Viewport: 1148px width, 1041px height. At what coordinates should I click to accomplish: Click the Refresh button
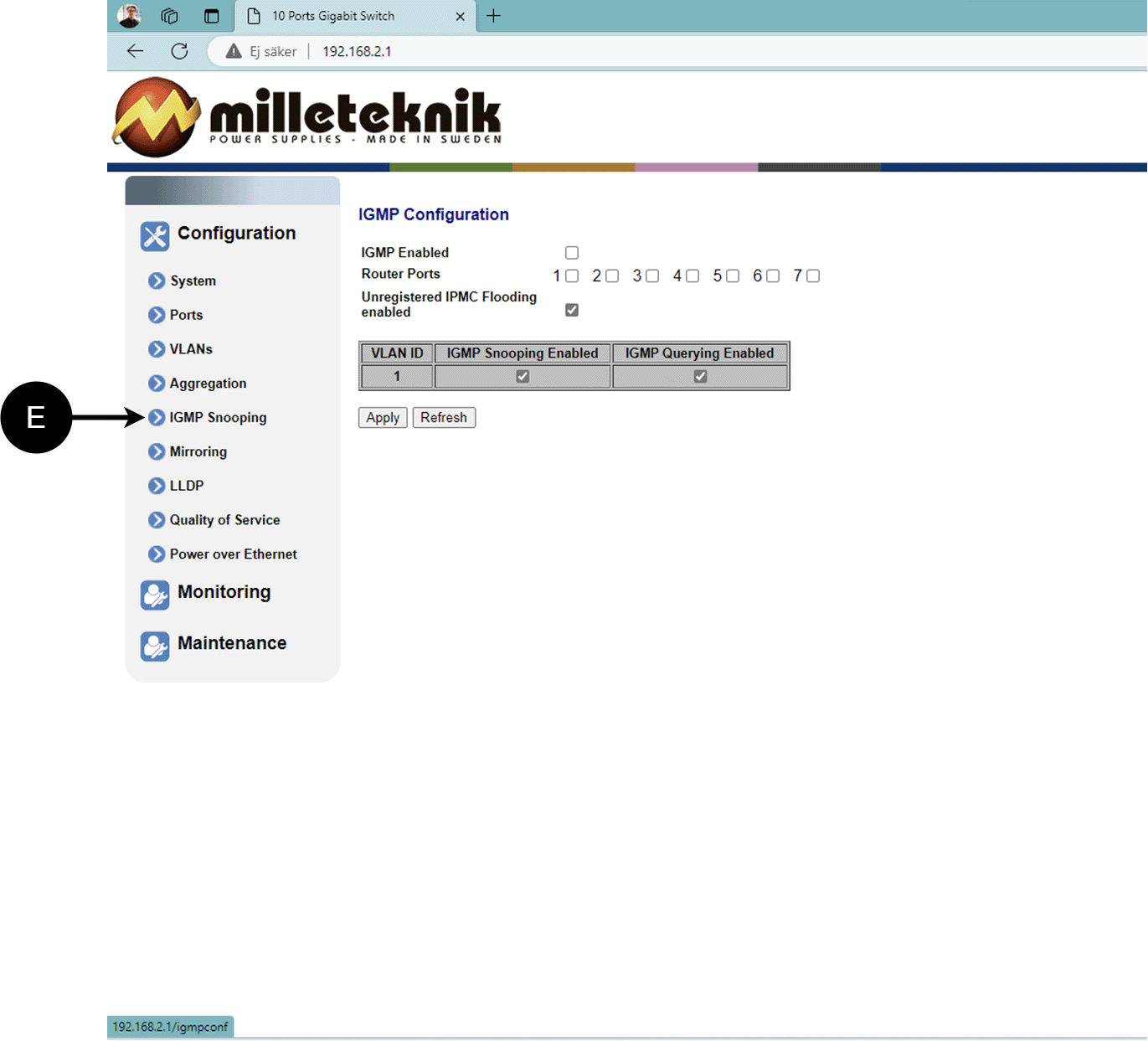444,418
